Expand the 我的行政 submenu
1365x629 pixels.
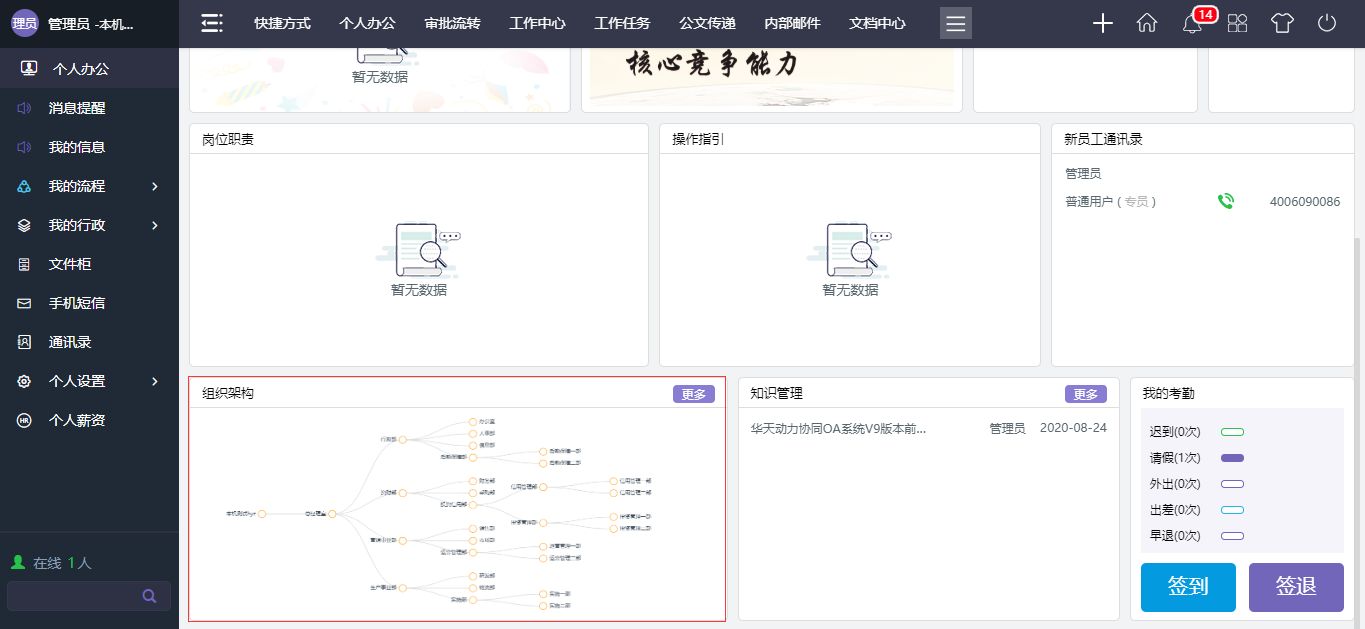pos(155,225)
